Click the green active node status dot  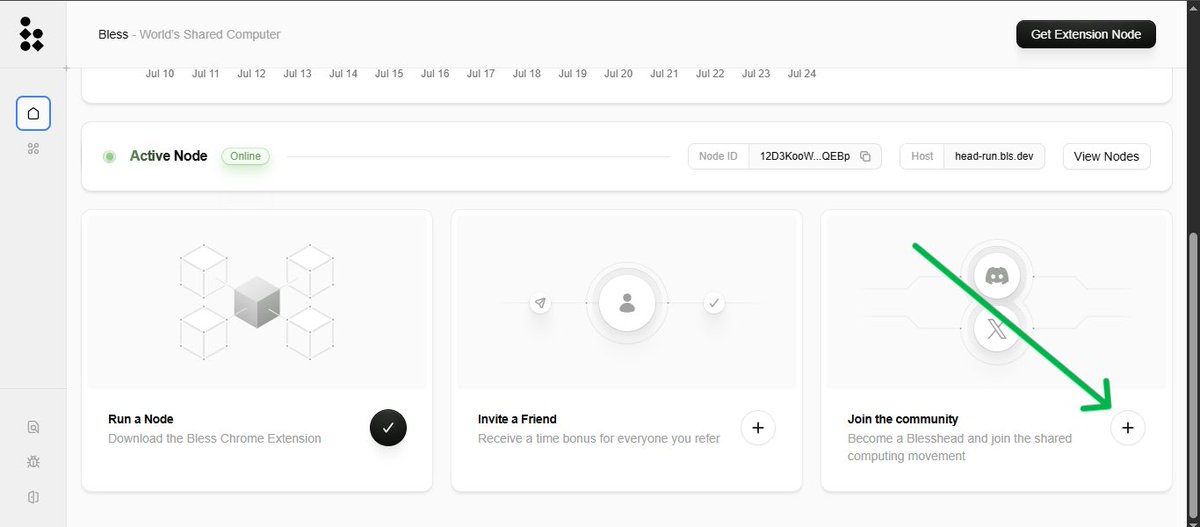(109, 157)
